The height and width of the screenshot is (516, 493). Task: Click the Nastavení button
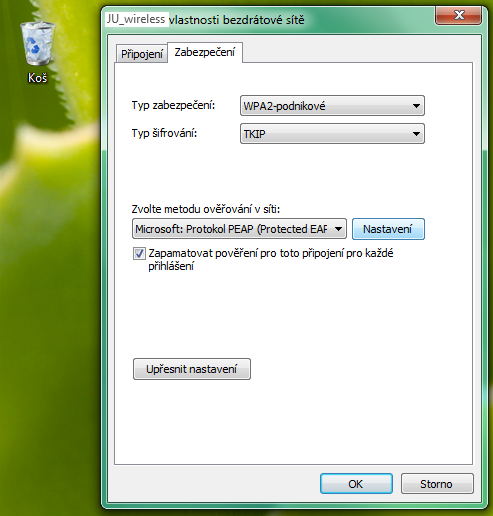coord(388,229)
